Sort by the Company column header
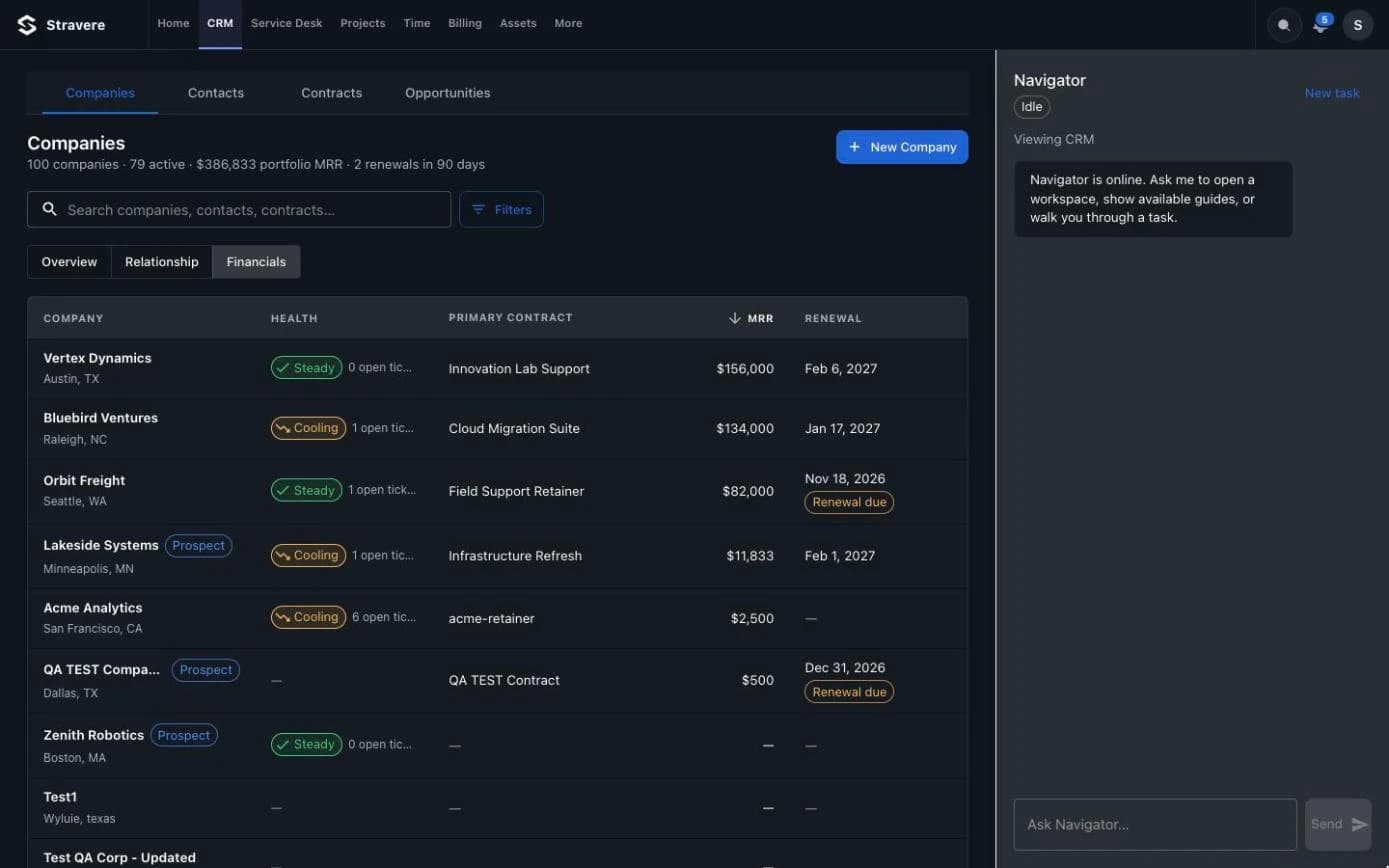The height and width of the screenshot is (868, 1389). [73, 318]
